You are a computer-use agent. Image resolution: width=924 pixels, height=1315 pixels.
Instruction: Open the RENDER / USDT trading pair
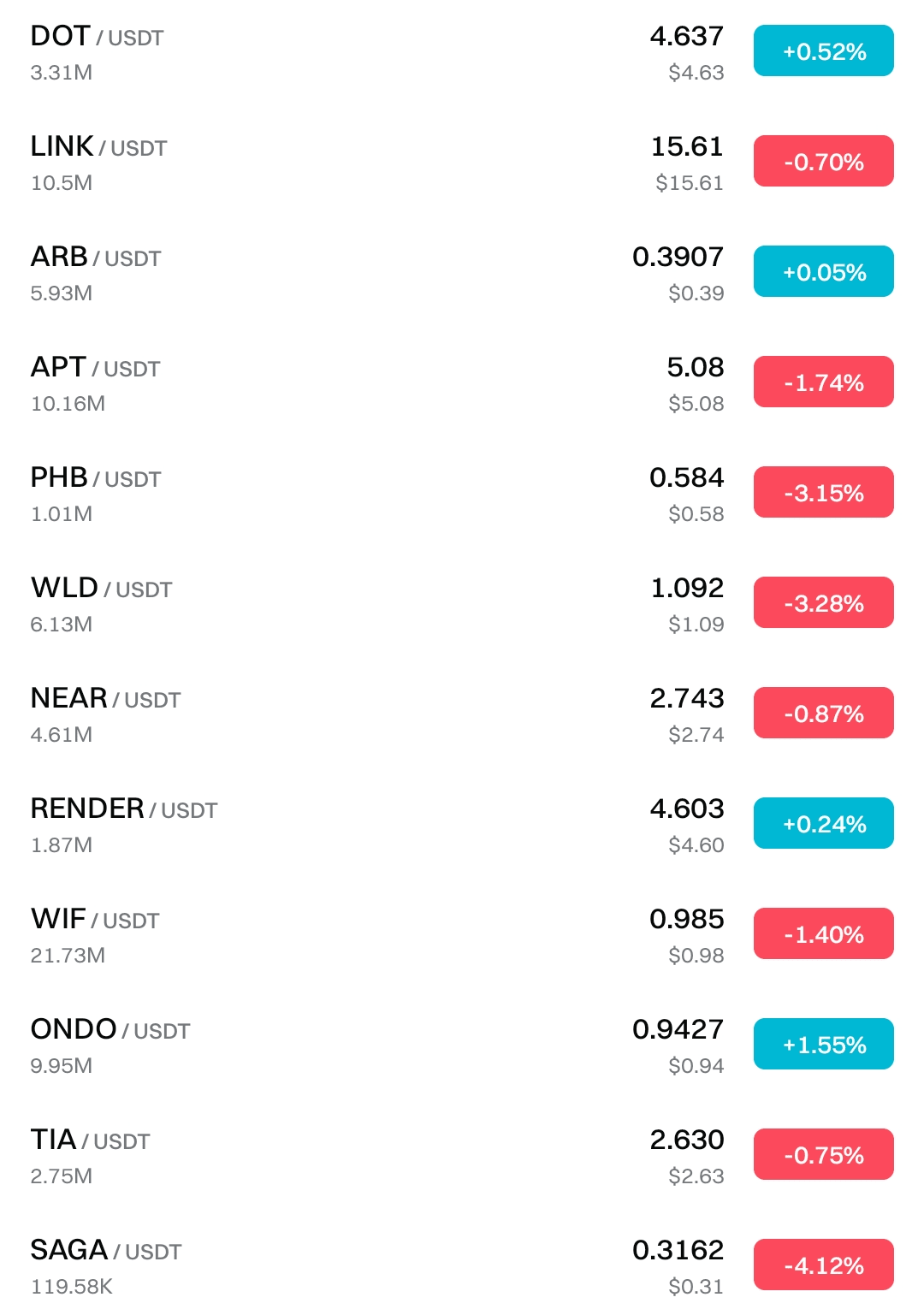[x=124, y=809]
